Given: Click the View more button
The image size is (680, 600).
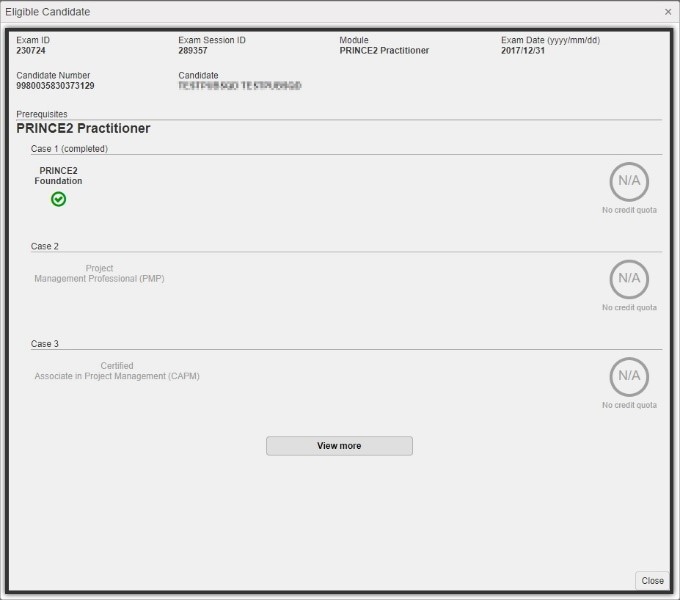Looking at the screenshot, I should (339, 446).
